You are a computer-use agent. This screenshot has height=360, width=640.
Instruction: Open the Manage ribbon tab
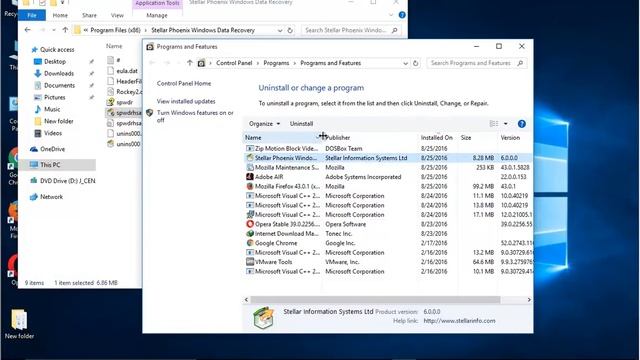pyautogui.click(x=157, y=15)
